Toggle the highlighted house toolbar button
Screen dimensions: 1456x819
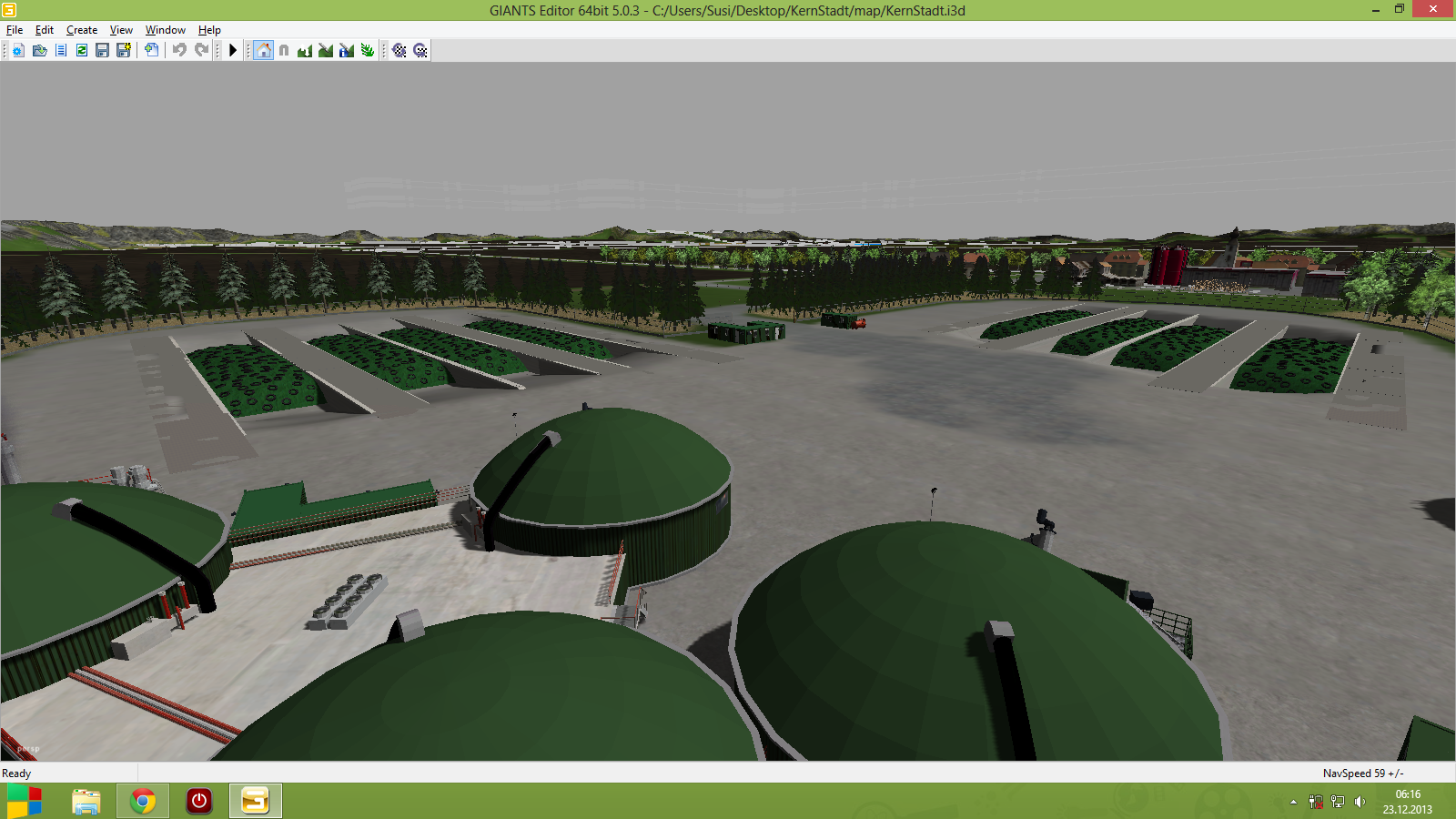tap(263, 50)
